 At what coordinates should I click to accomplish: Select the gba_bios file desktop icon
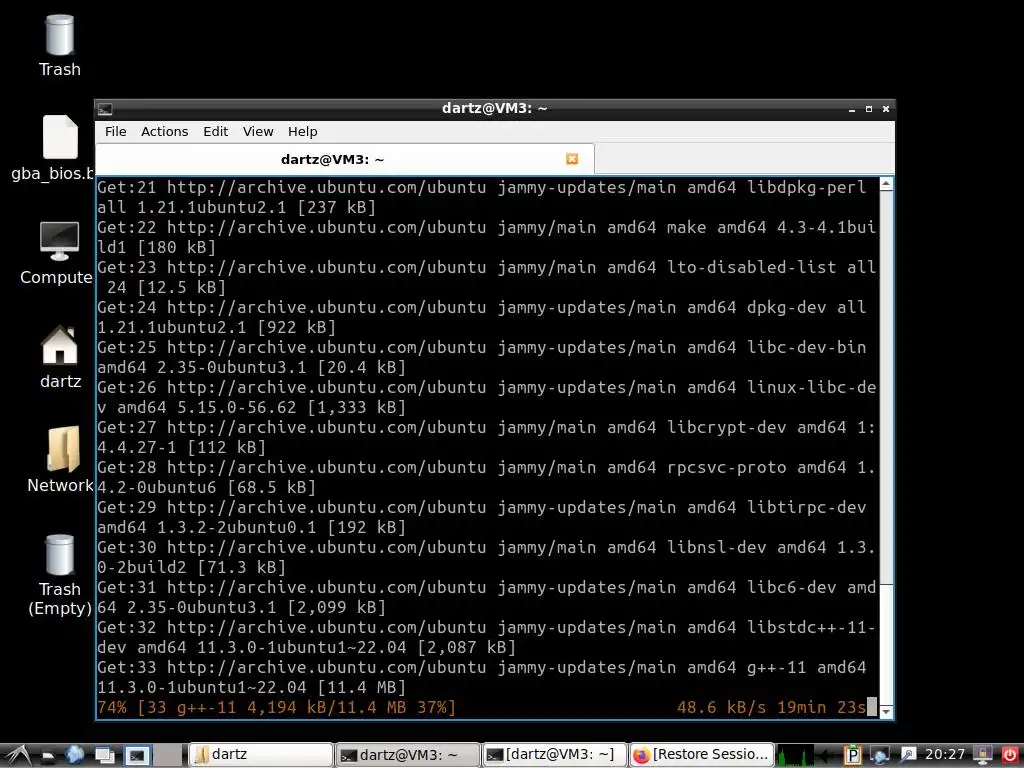(54, 149)
